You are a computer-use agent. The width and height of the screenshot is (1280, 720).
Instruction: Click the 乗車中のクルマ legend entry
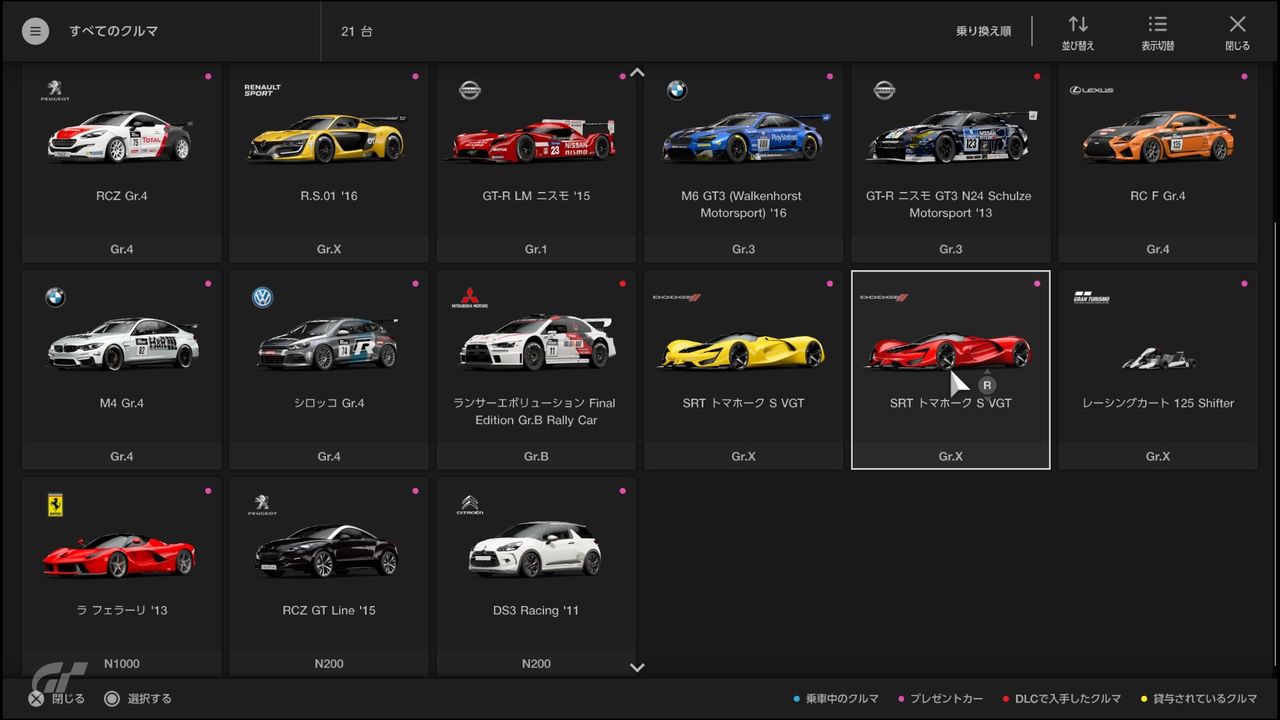coord(836,699)
